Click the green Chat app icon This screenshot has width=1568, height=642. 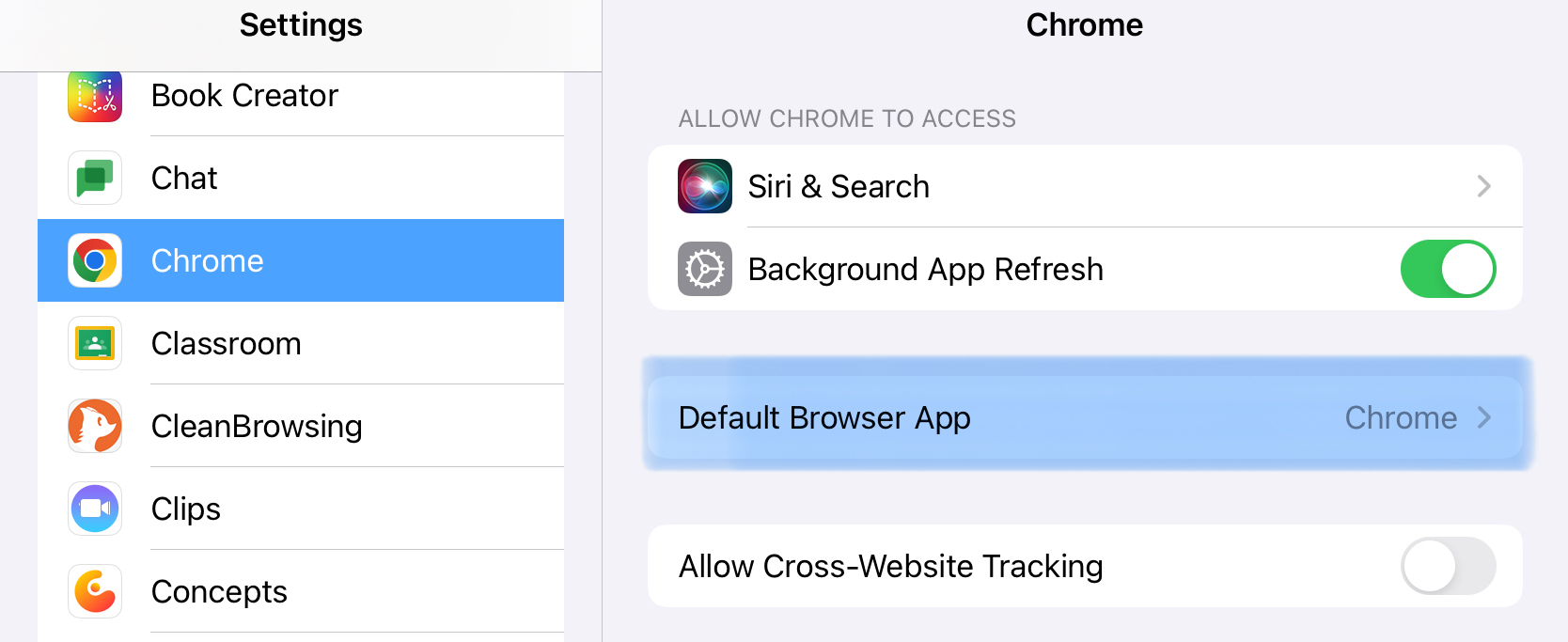[95, 178]
